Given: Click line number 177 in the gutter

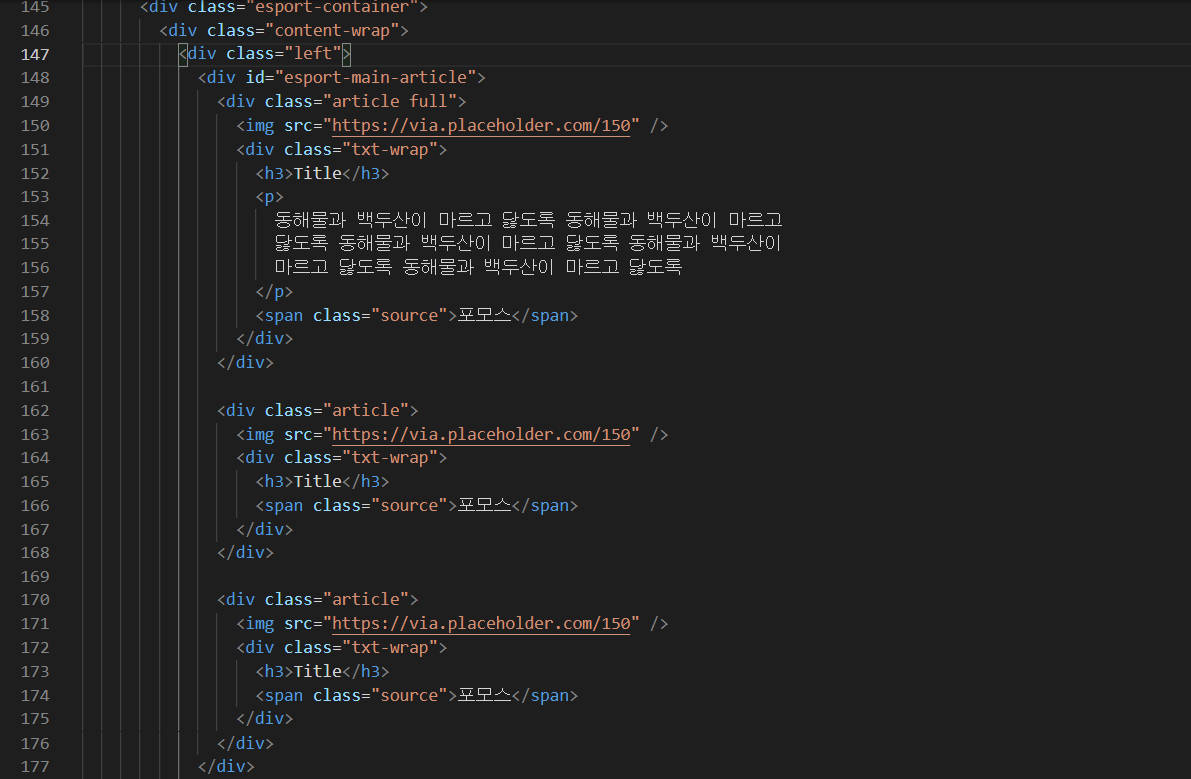Looking at the screenshot, I should click(x=35, y=766).
